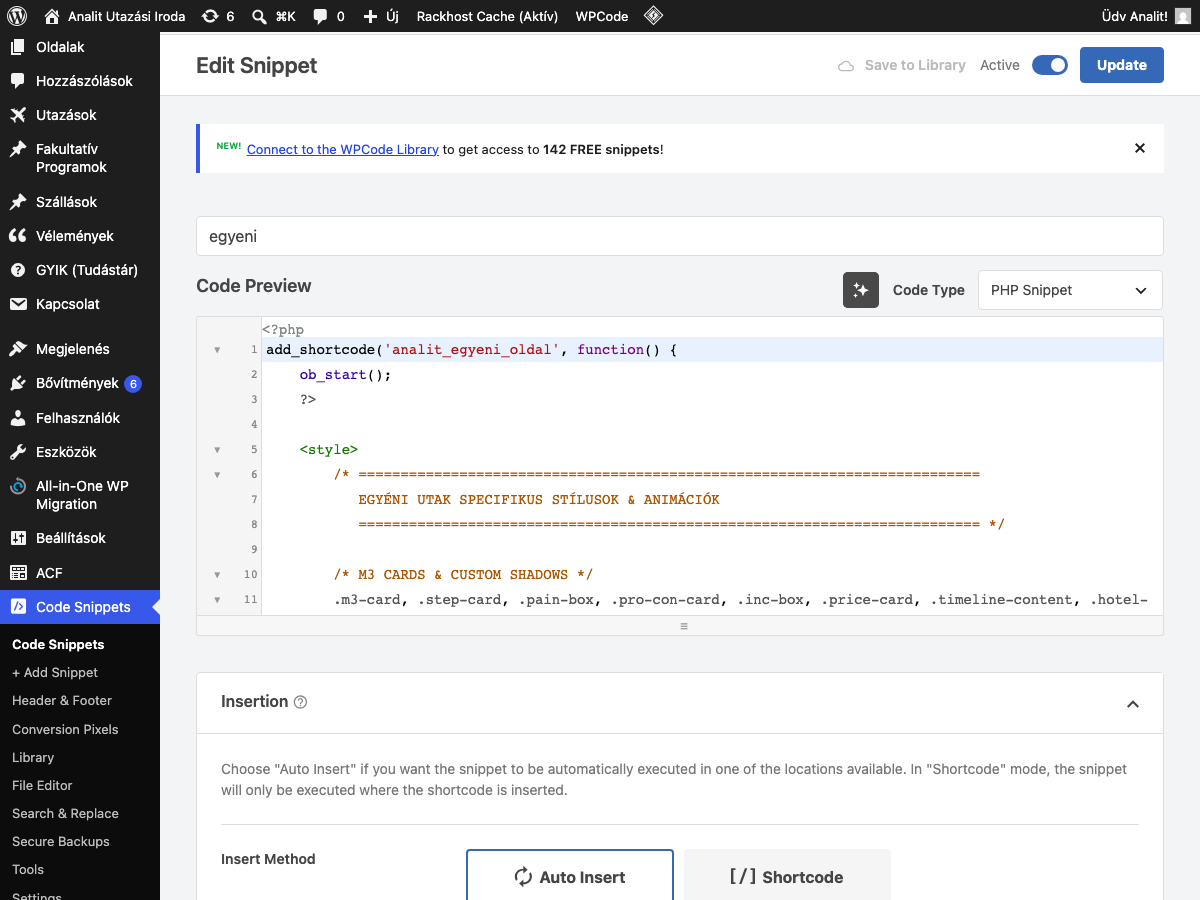Viewport: 1200px width, 900px height.
Task: Open Secure Backups submenu
Action: (60, 841)
